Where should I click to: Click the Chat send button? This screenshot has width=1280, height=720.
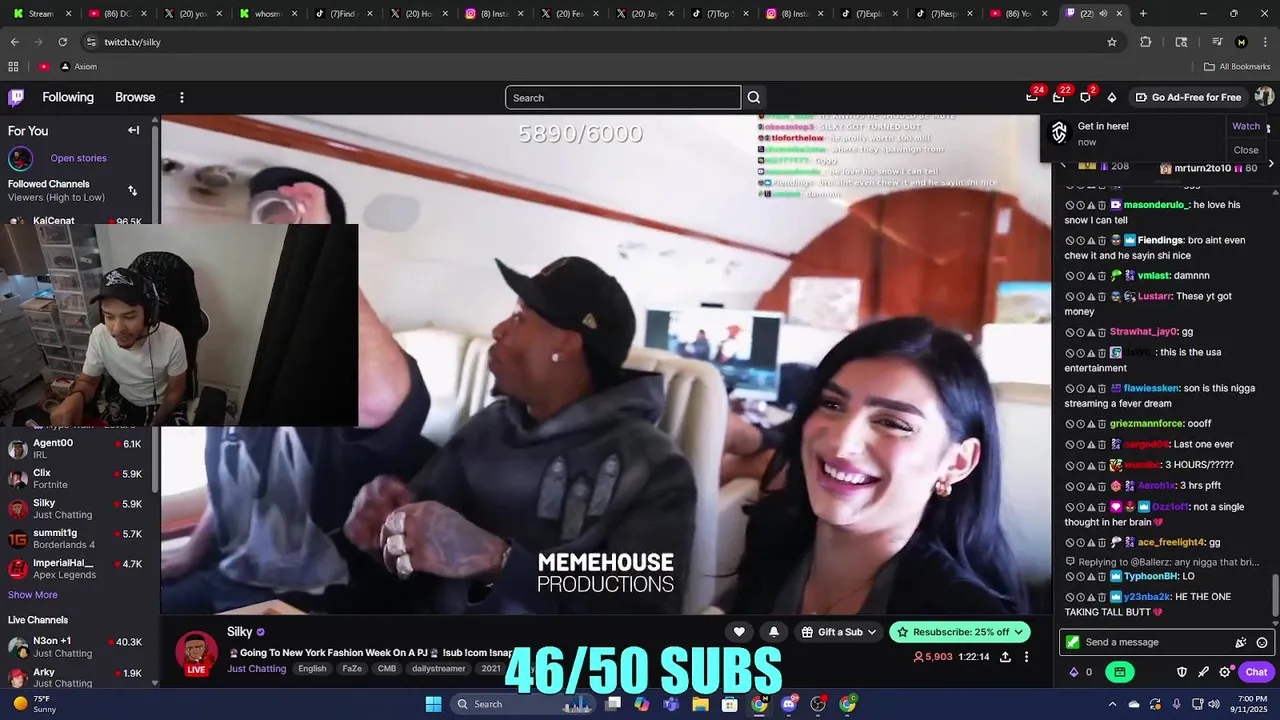(x=1256, y=672)
